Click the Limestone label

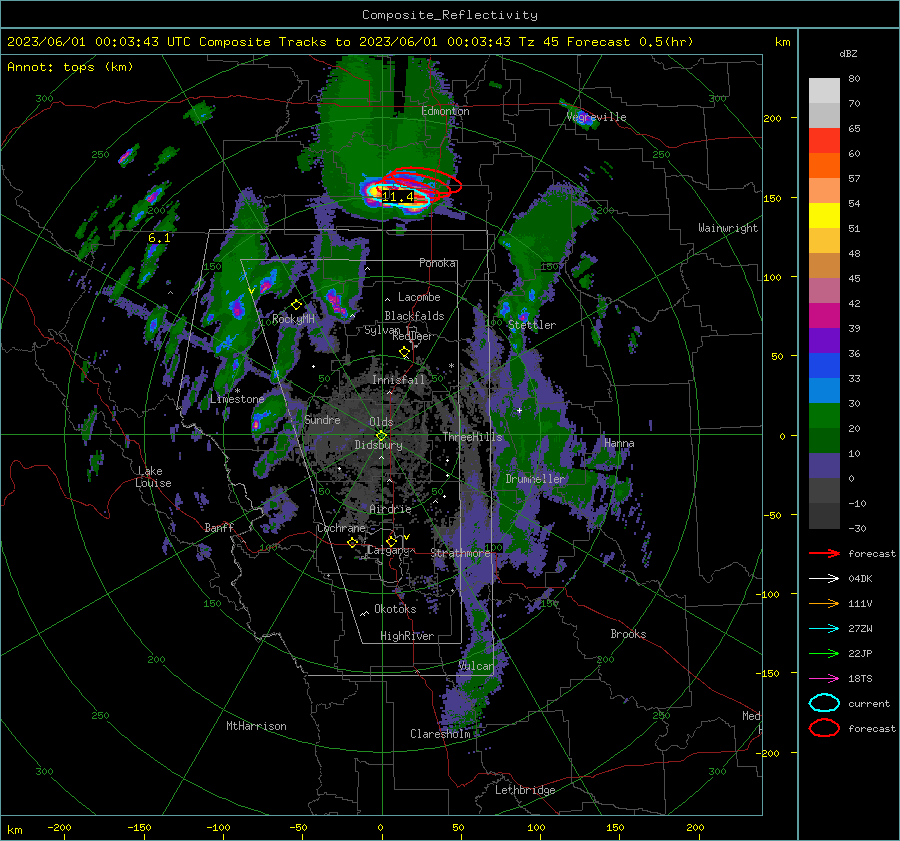[x=237, y=399]
